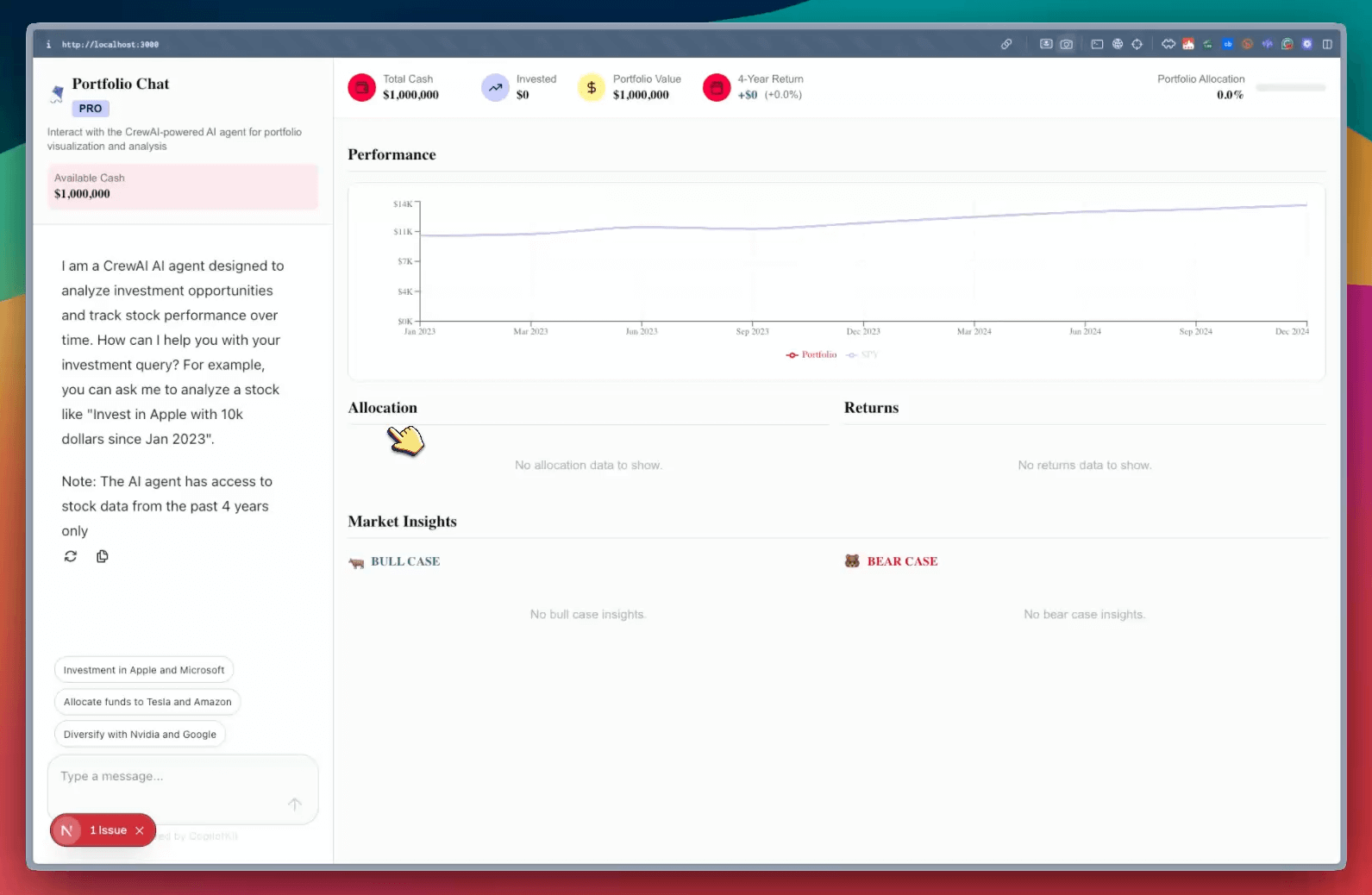Image resolution: width=1372 pixels, height=895 pixels.
Task: Toggle the Portfolio series in chart legend
Action: (811, 354)
